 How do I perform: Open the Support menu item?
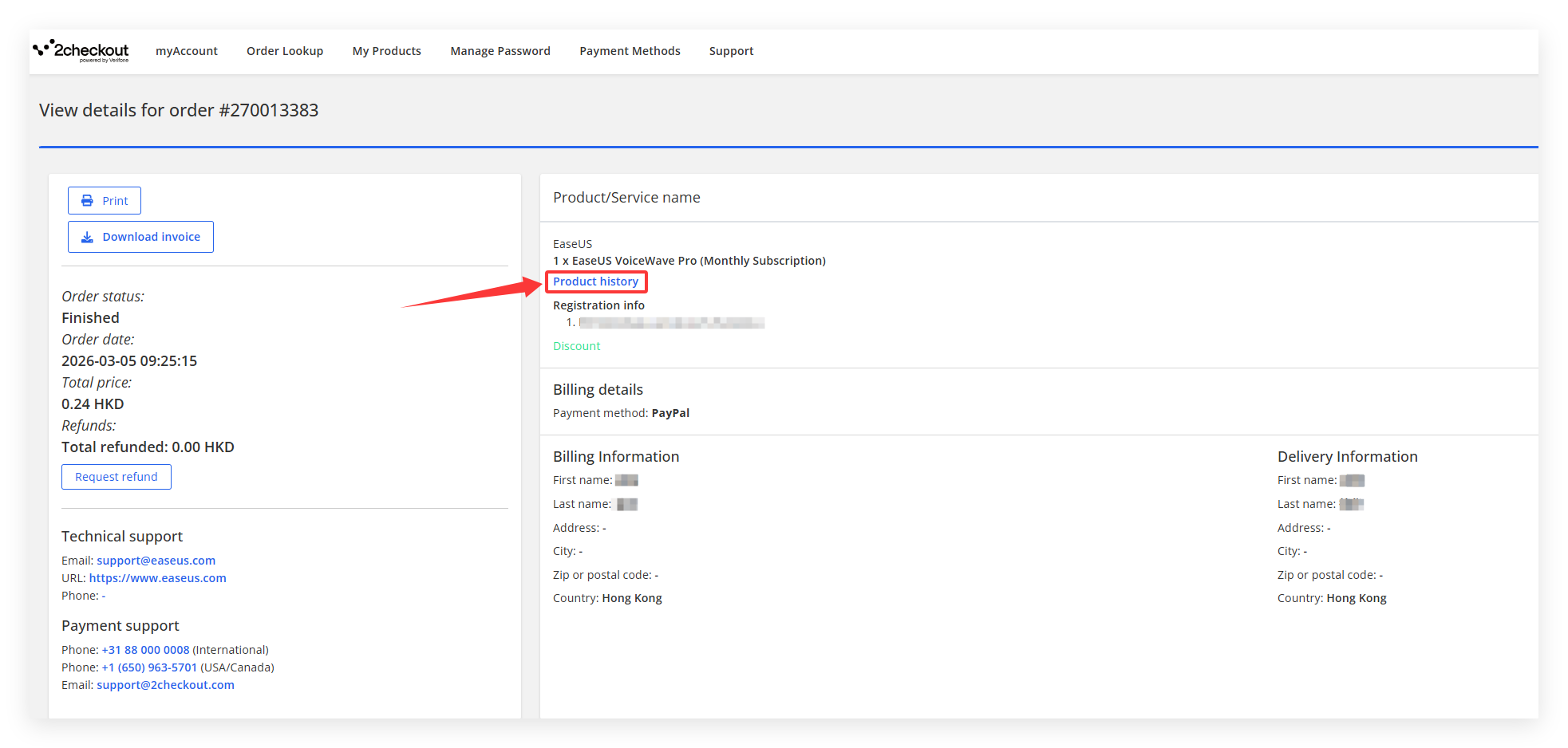point(731,51)
